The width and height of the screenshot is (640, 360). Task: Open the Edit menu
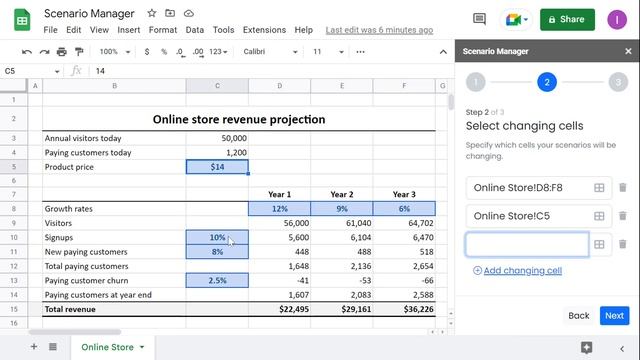73,30
